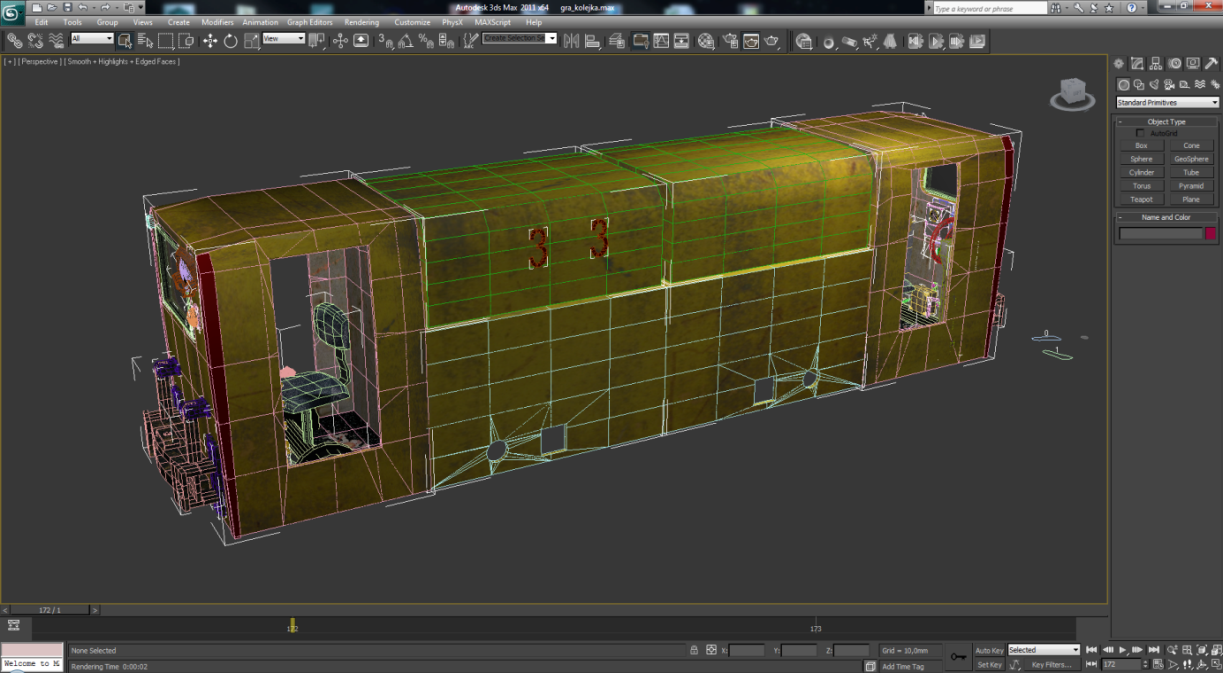1223x673 pixels.
Task: Open the selection filter 'All' dropdown
Action: pos(92,39)
